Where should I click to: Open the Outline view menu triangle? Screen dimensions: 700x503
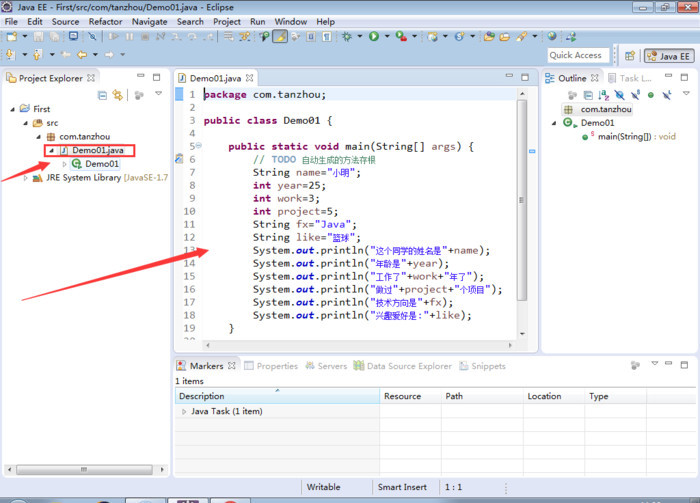pos(686,93)
